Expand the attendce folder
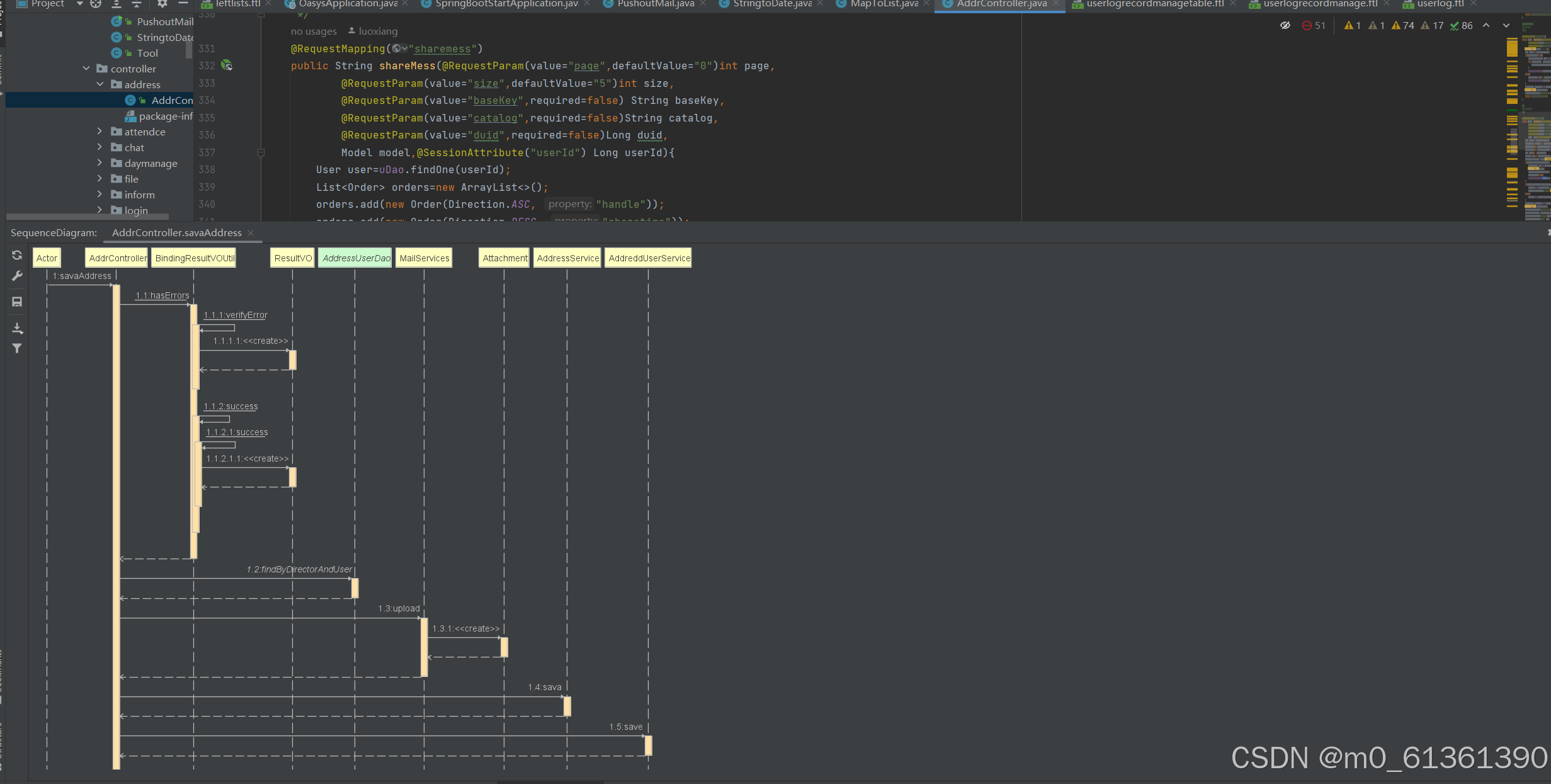 point(99,132)
